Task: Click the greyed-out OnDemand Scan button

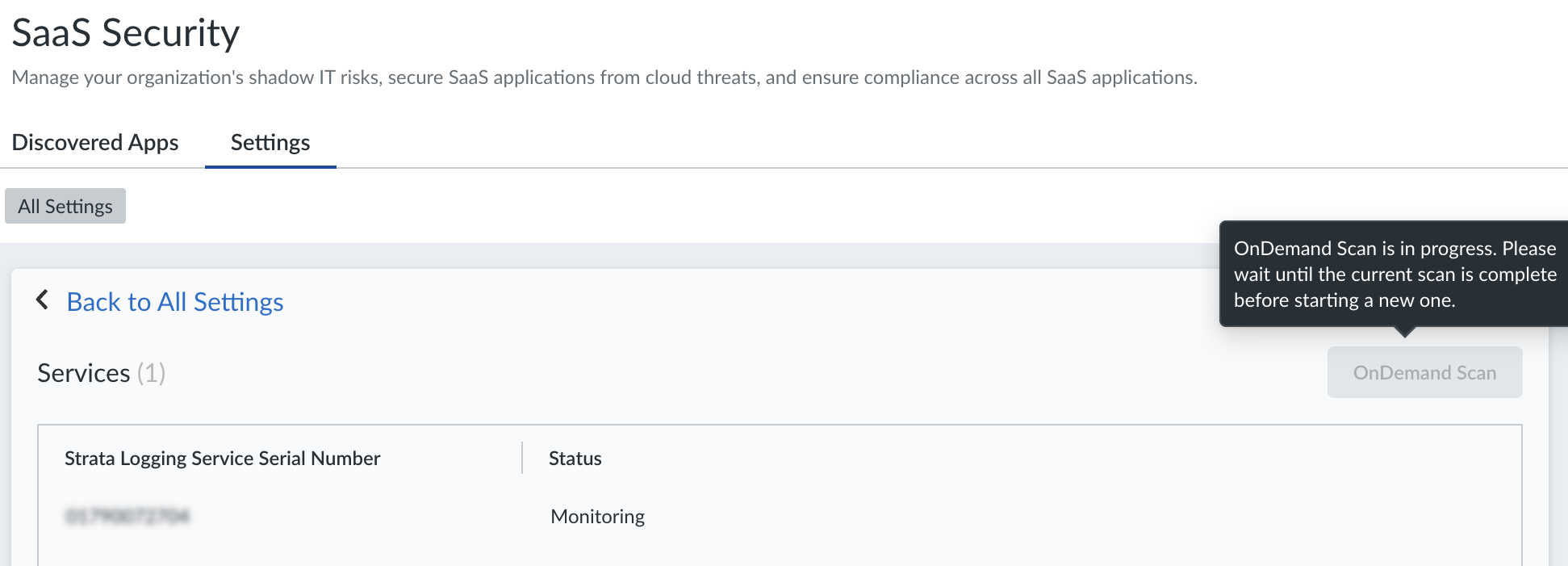Action: click(x=1424, y=373)
